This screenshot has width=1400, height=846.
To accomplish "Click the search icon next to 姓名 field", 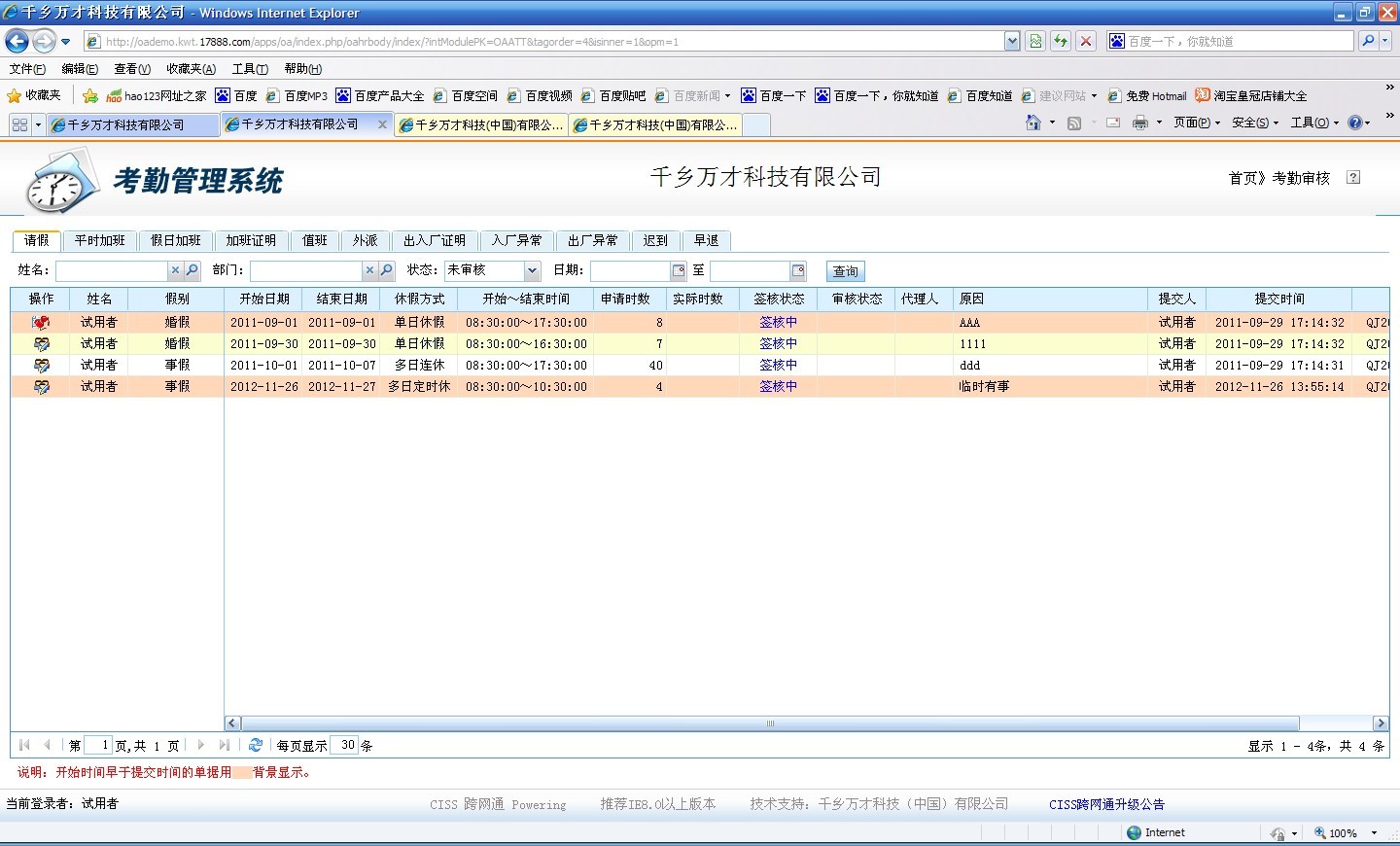I will (192, 270).
